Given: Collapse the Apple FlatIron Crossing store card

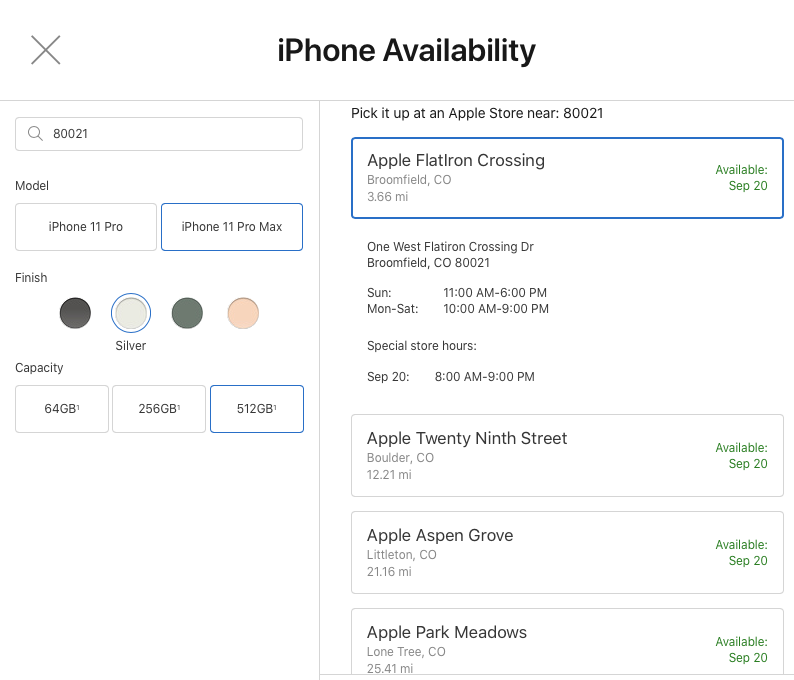Looking at the screenshot, I should (x=567, y=178).
